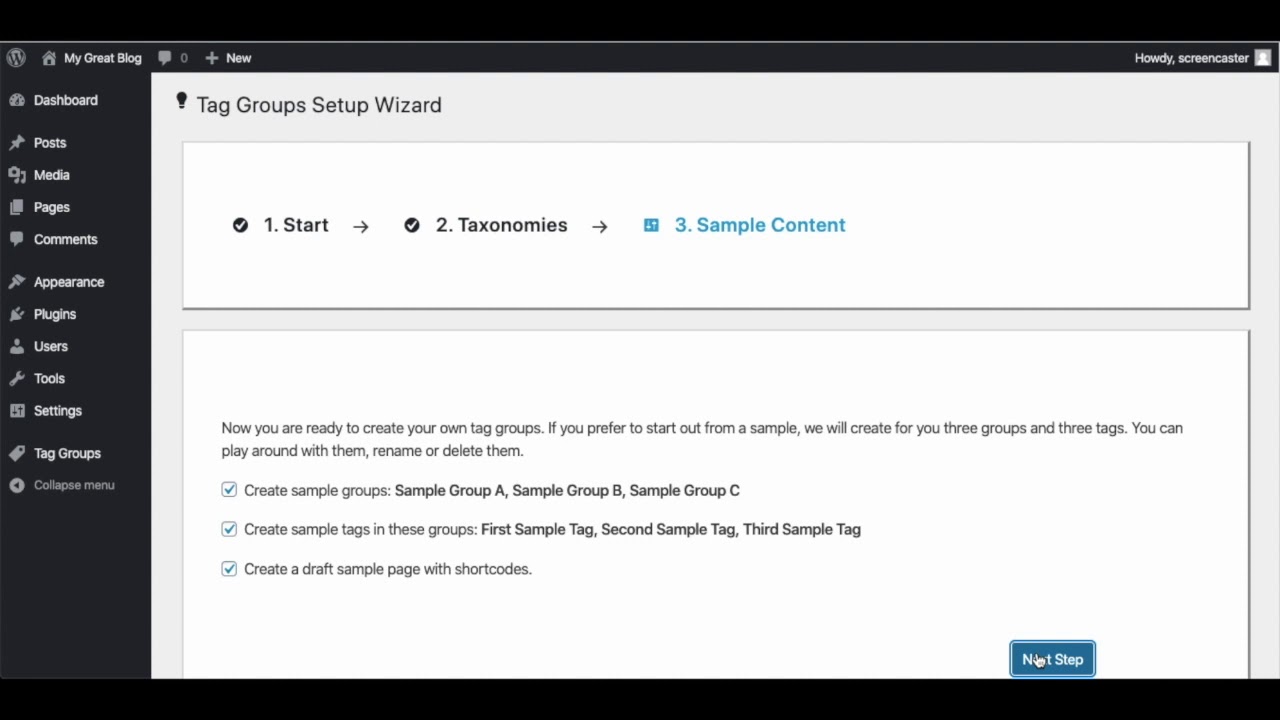Click the Collapse menu arrow icon
The width and height of the screenshot is (1280, 720).
tap(17, 485)
